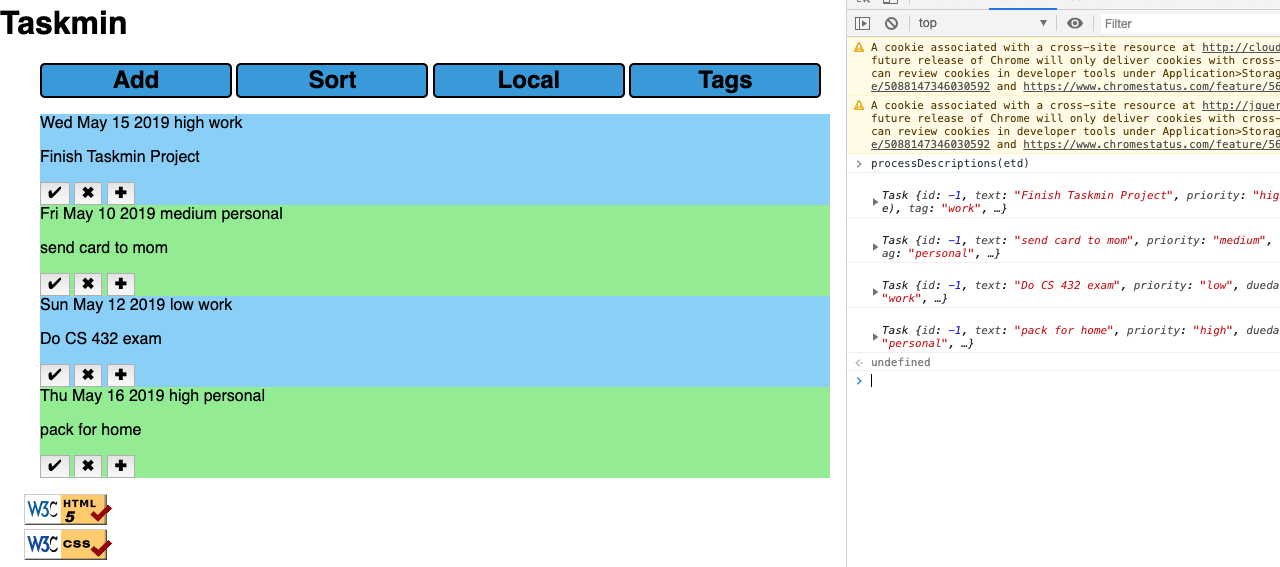This screenshot has height=567, width=1280.
Task: Click 'Thu May 16 2019 high personal' header
Action: [152, 396]
